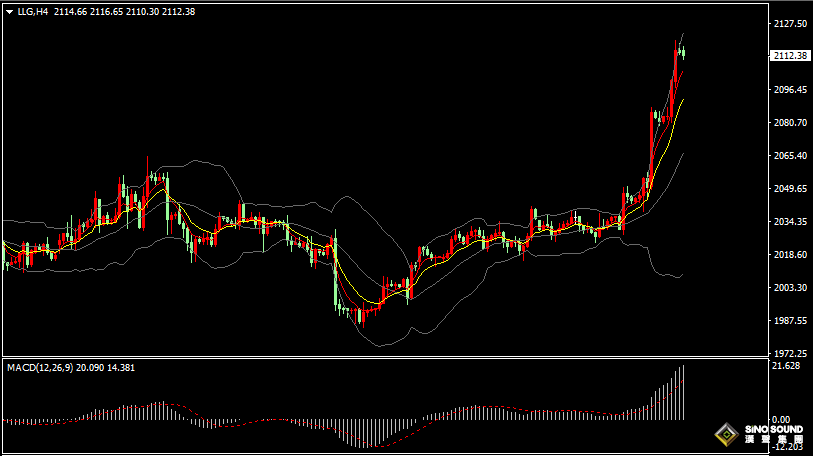Click the MACD(12,26,9) indicator label
The height and width of the screenshot is (456, 813).
click(x=42, y=368)
